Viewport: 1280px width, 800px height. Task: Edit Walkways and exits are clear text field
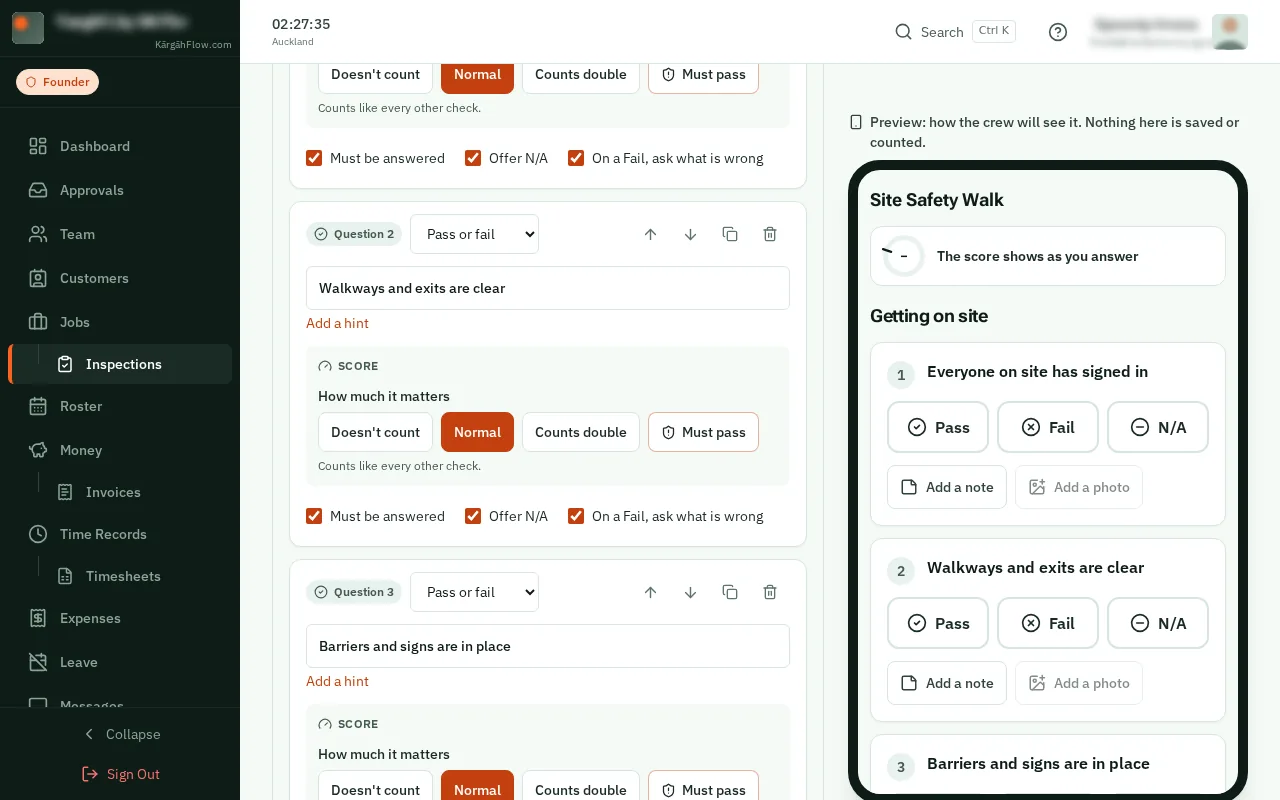[548, 288]
